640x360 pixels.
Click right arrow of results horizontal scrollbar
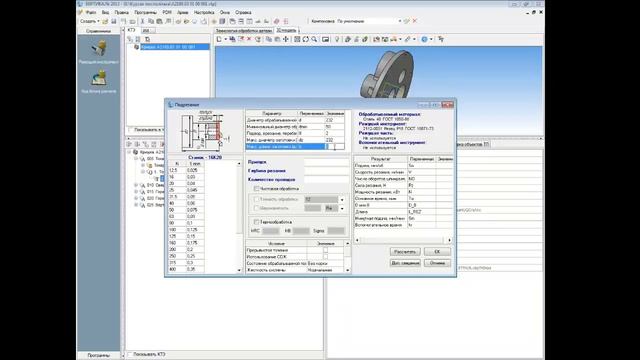(449, 240)
